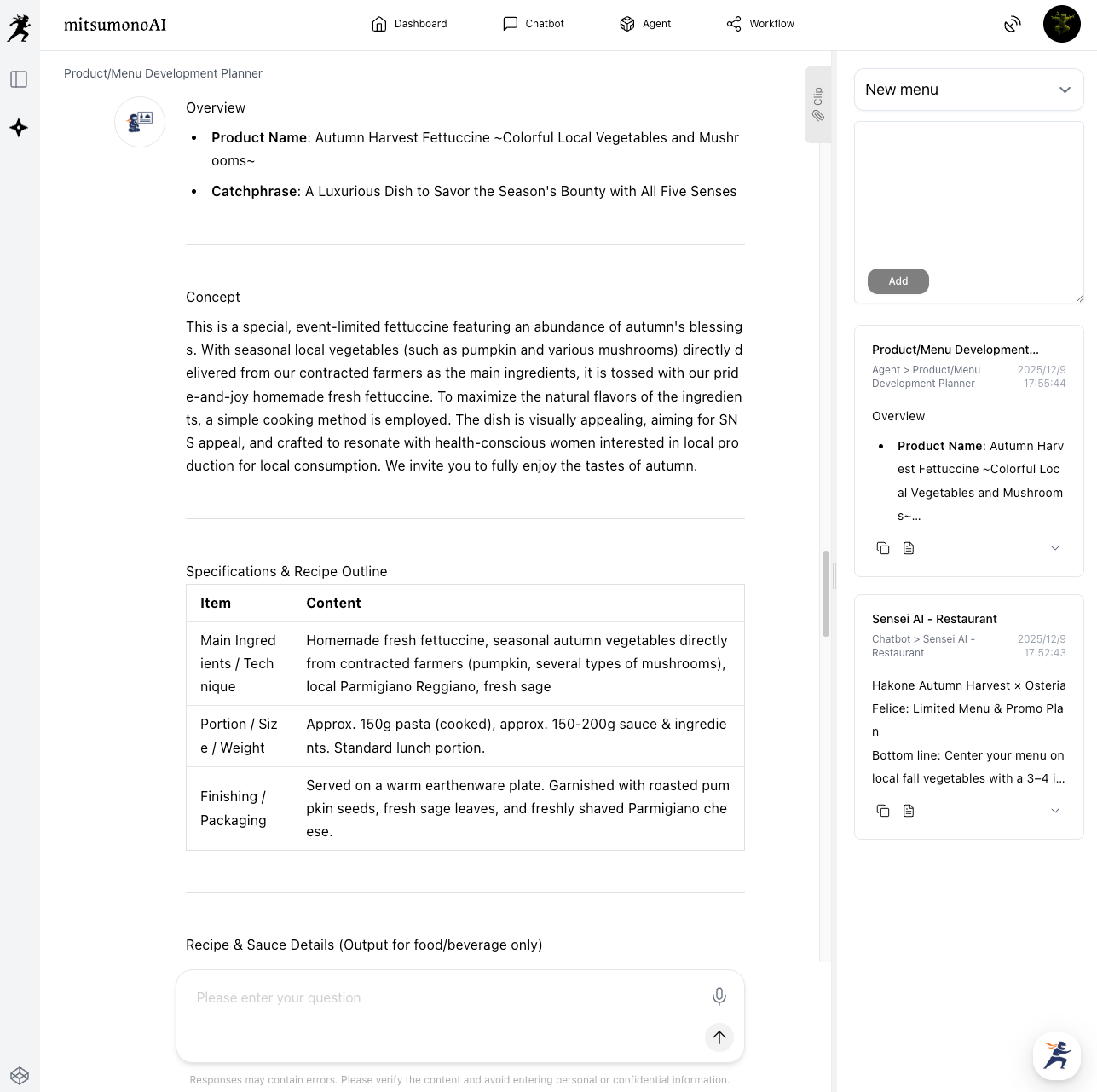Toggle the Clip side panel tab

(817, 104)
